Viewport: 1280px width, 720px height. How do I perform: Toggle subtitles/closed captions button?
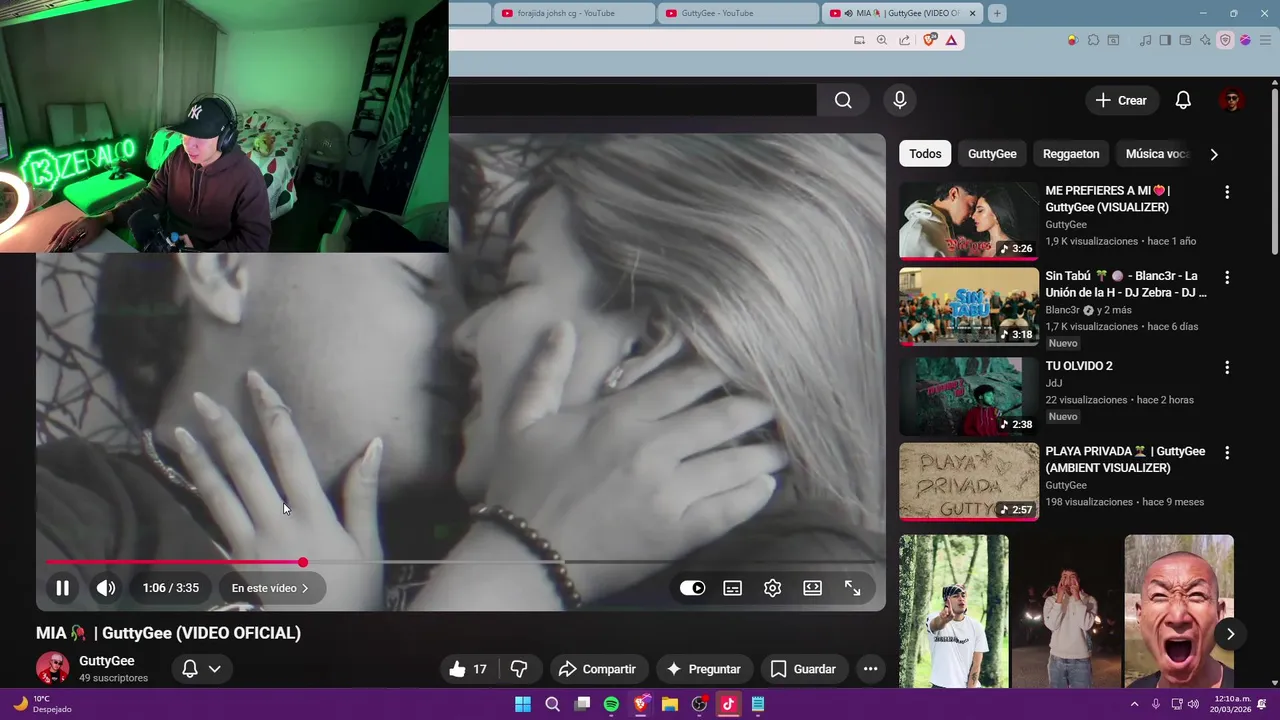[x=732, y=588]
